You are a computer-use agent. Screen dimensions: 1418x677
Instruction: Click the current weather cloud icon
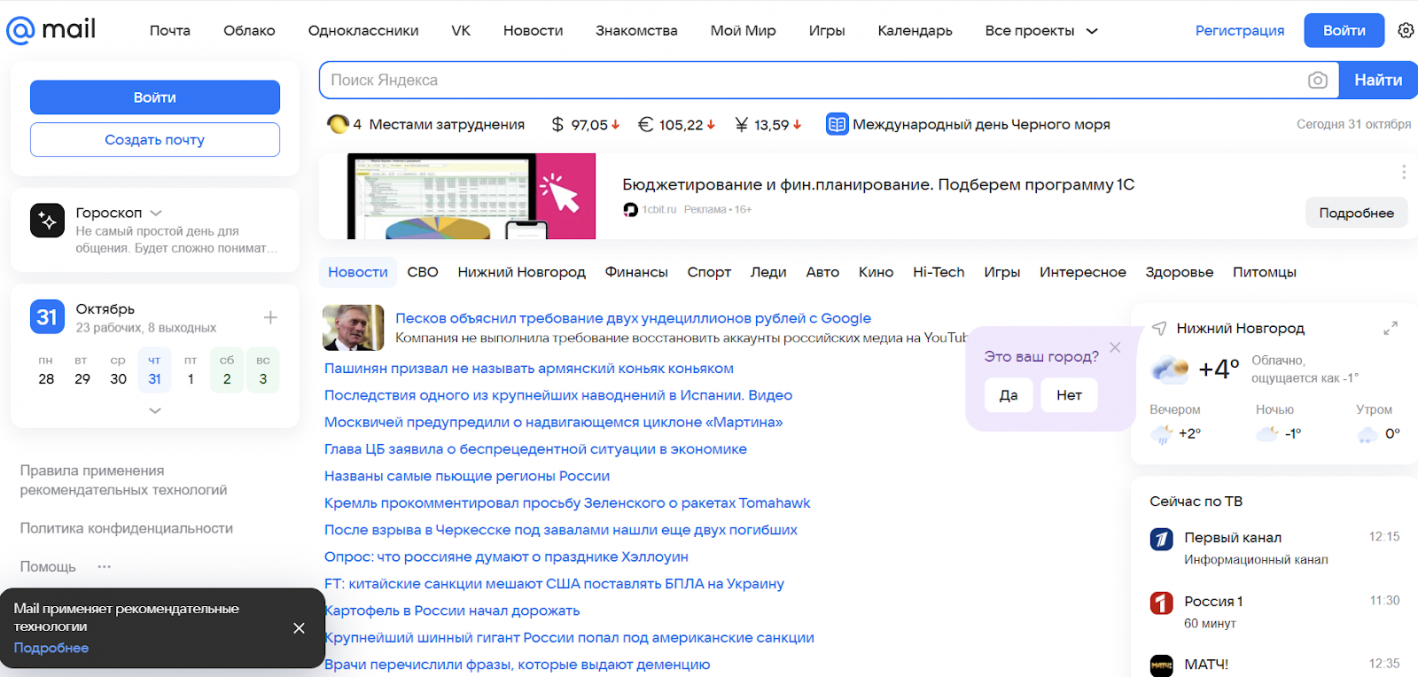1169,369
